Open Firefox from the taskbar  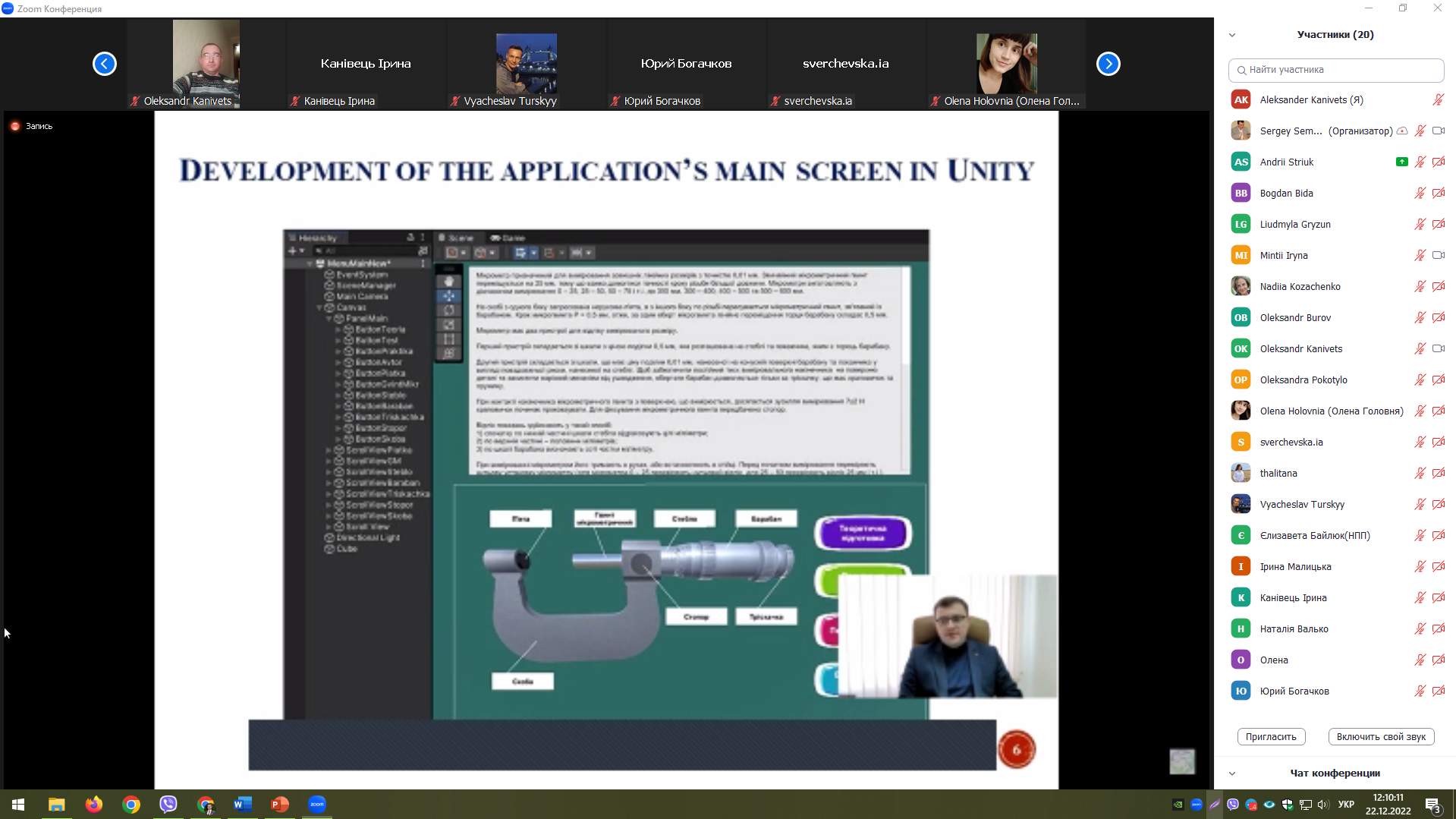[93, 805]
